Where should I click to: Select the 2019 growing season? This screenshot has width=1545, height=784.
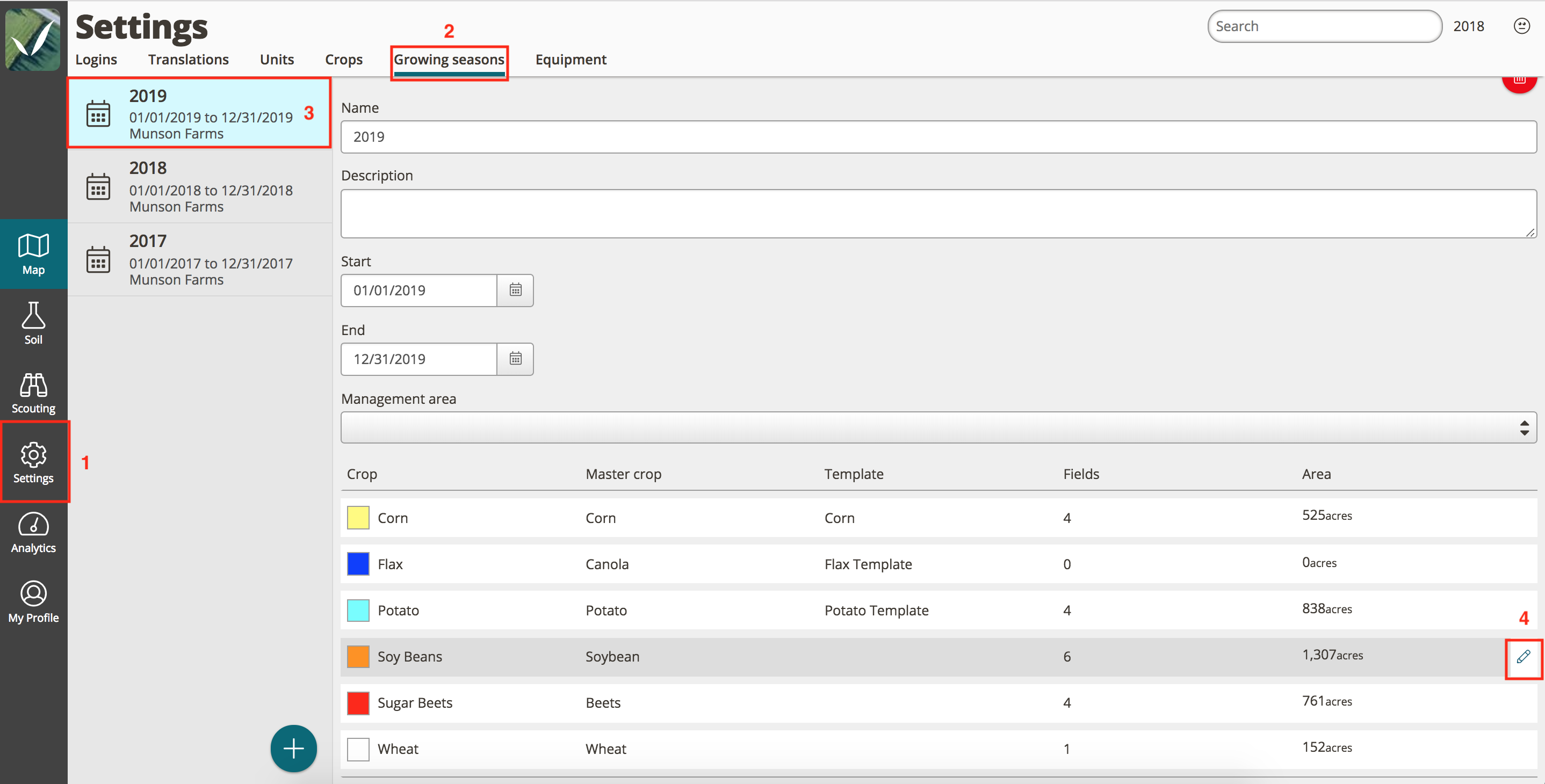[x=200, y=113]
